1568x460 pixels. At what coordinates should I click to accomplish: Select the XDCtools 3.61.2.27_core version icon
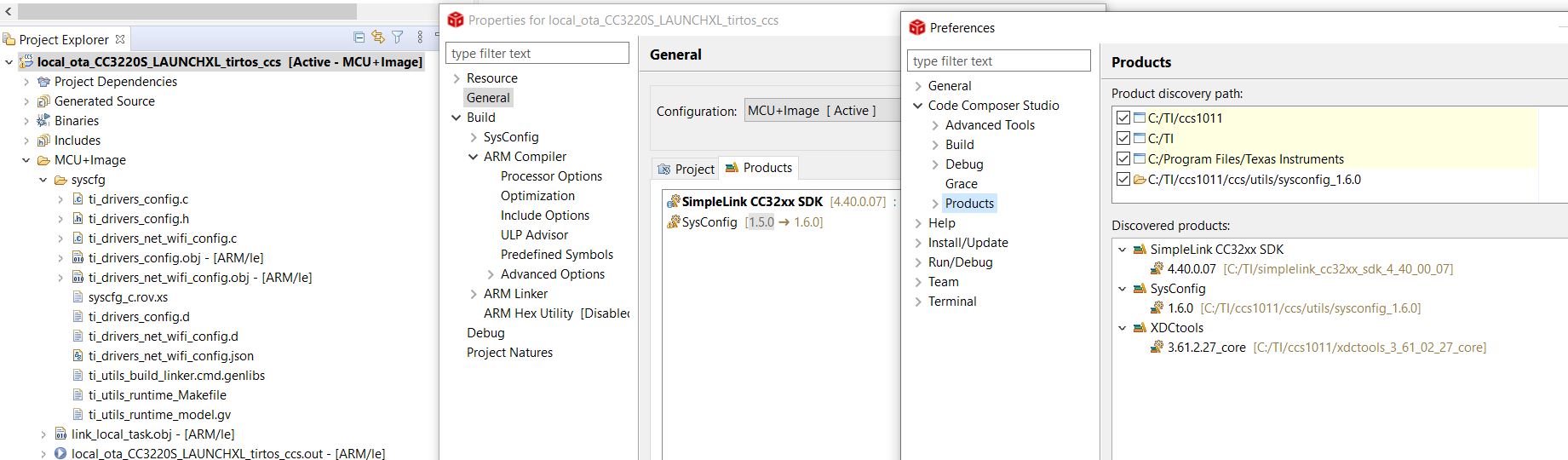[x=1157, y=348]
